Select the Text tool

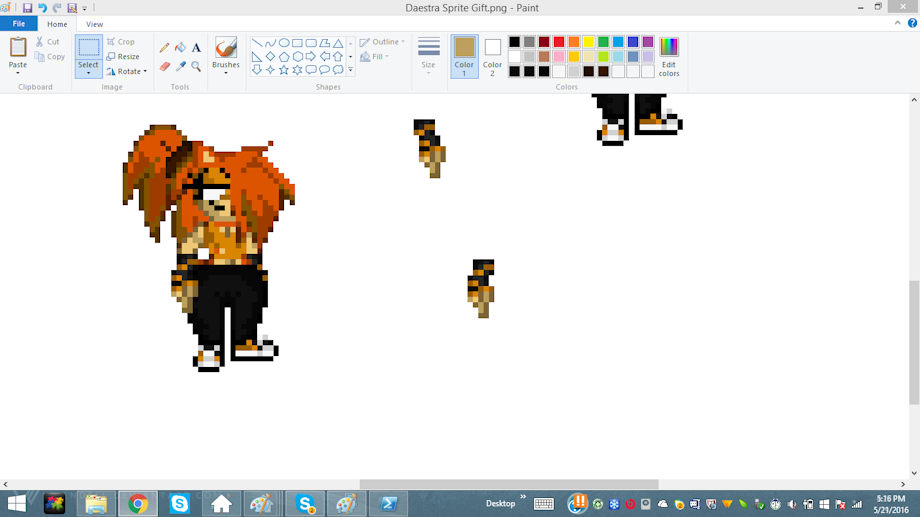coord(196,47)
